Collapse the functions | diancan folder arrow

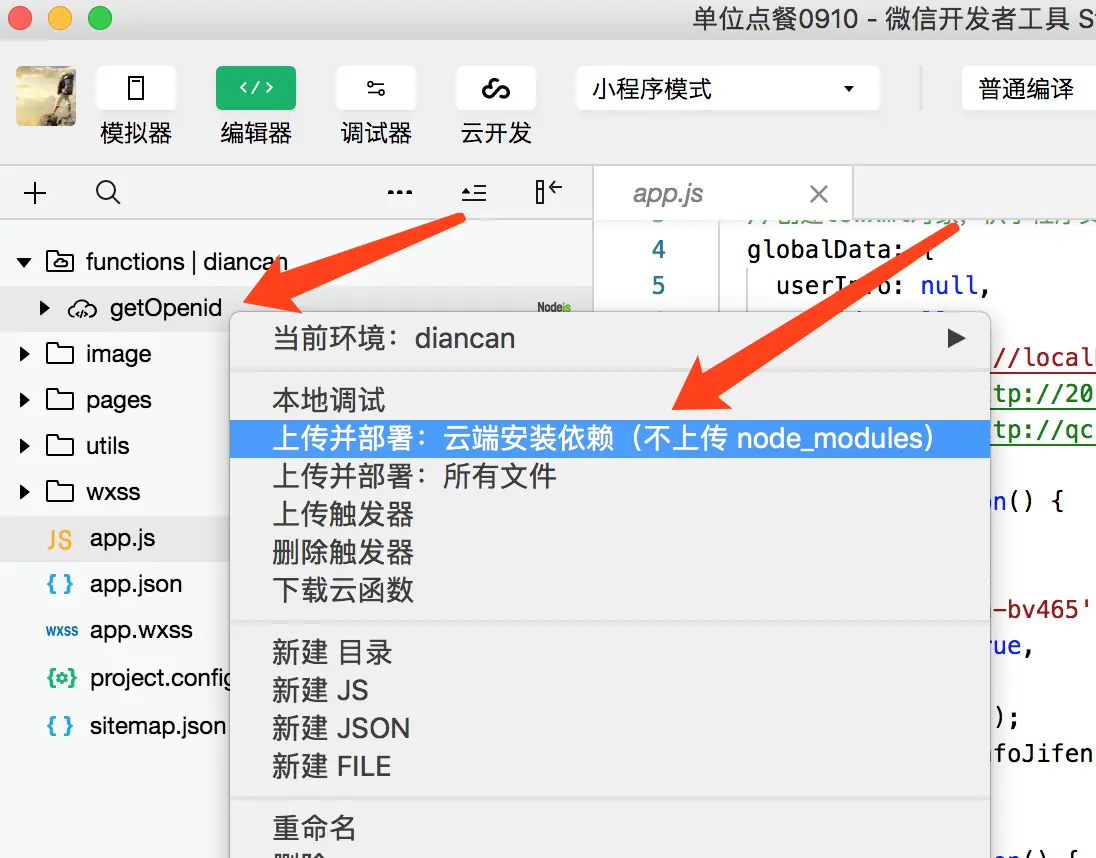point(24,263)
